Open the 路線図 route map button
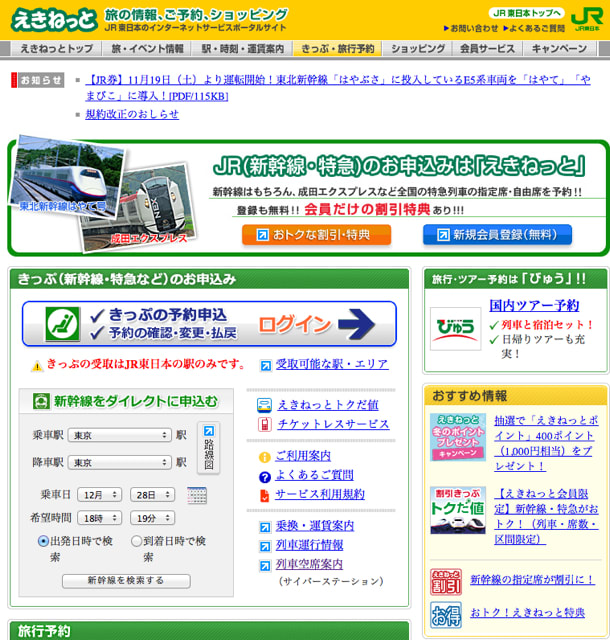This screenshot has height=640, width=610. (x=209, y=448)
